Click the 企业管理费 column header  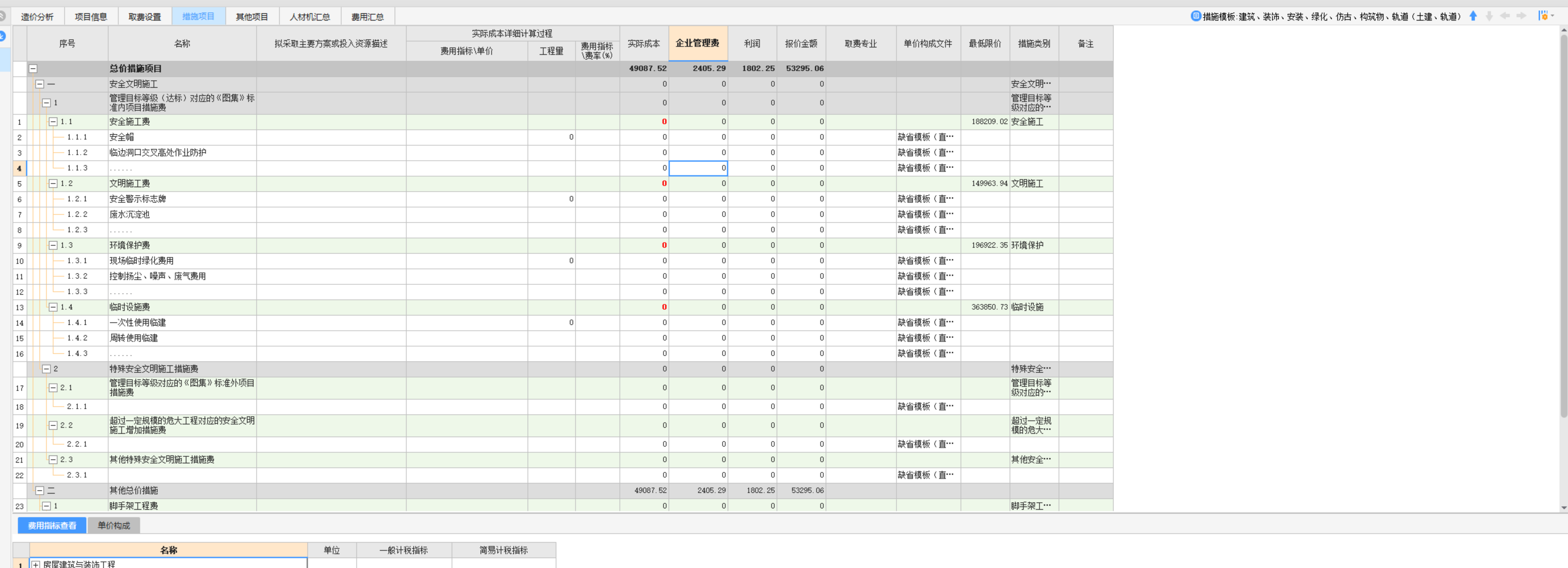coord(697,43)
